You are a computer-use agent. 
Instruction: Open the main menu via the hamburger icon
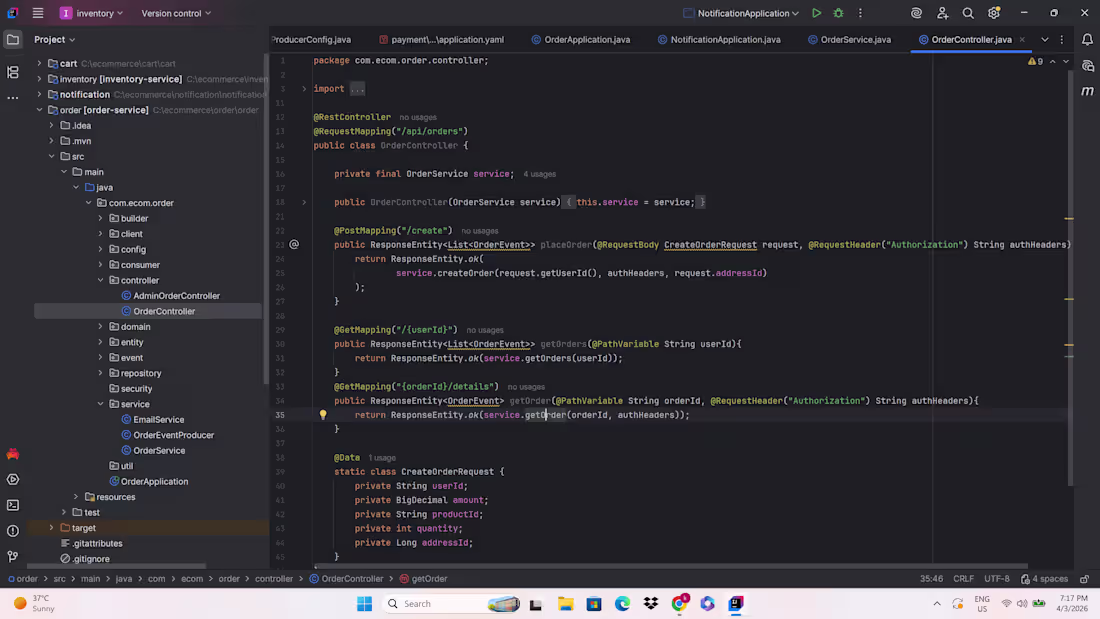(37, 13)
